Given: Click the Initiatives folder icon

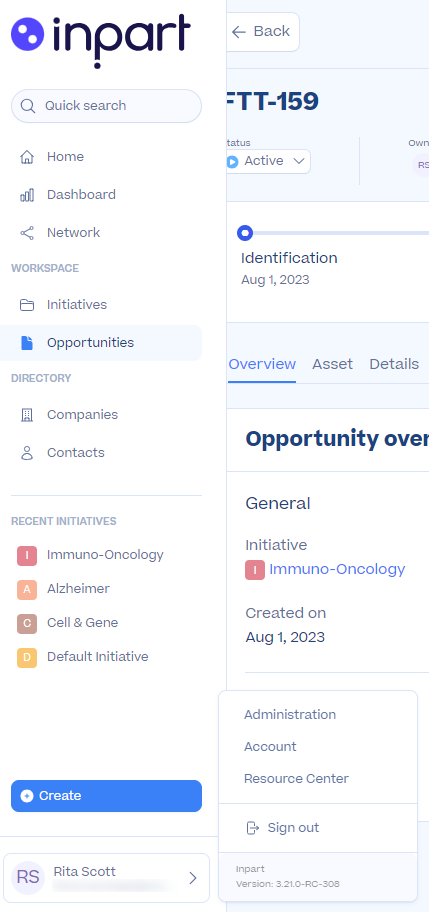Looking at the screenshot, I should [x=27, y=305].
